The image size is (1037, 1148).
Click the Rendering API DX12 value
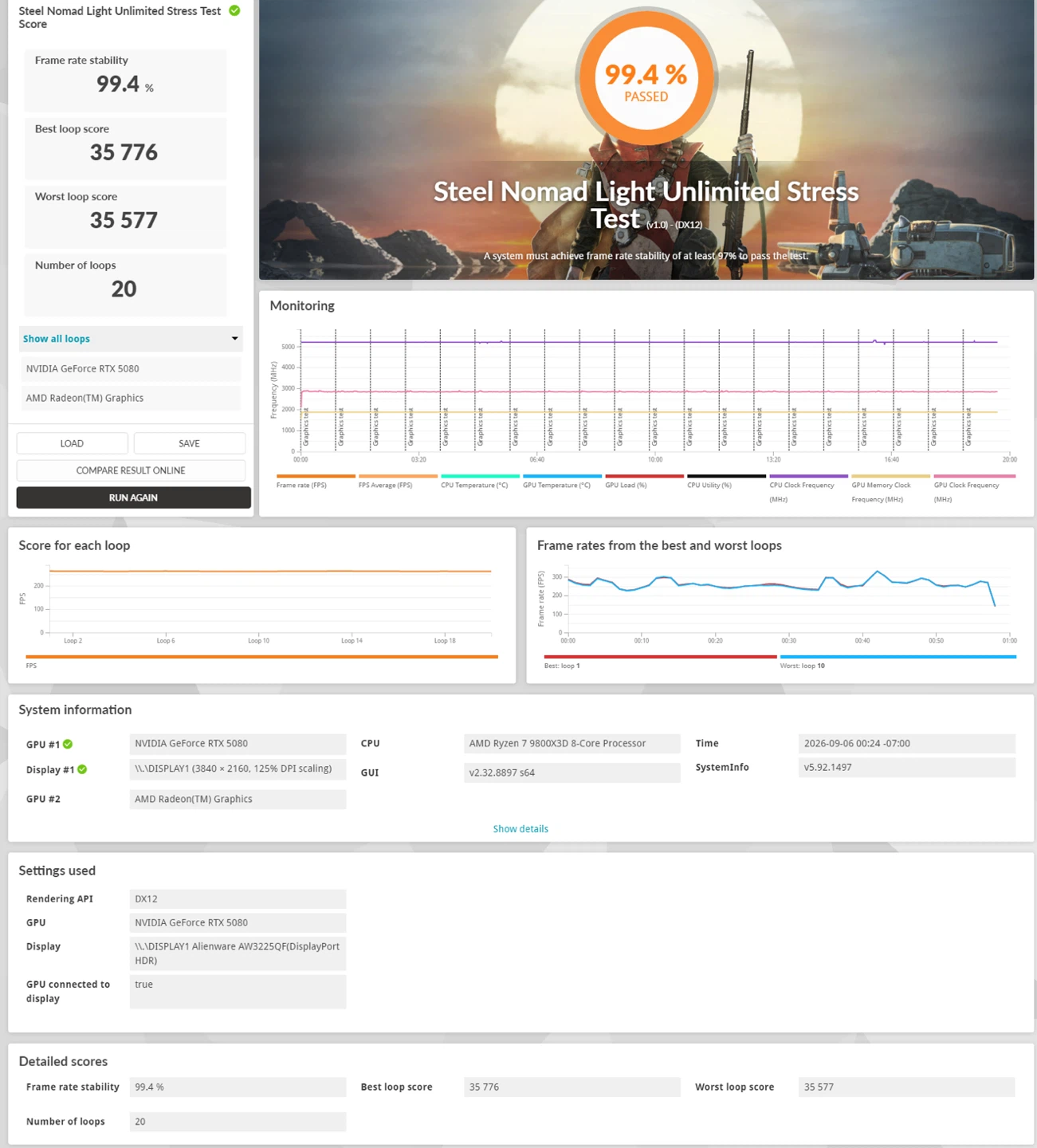coord(238,899)
